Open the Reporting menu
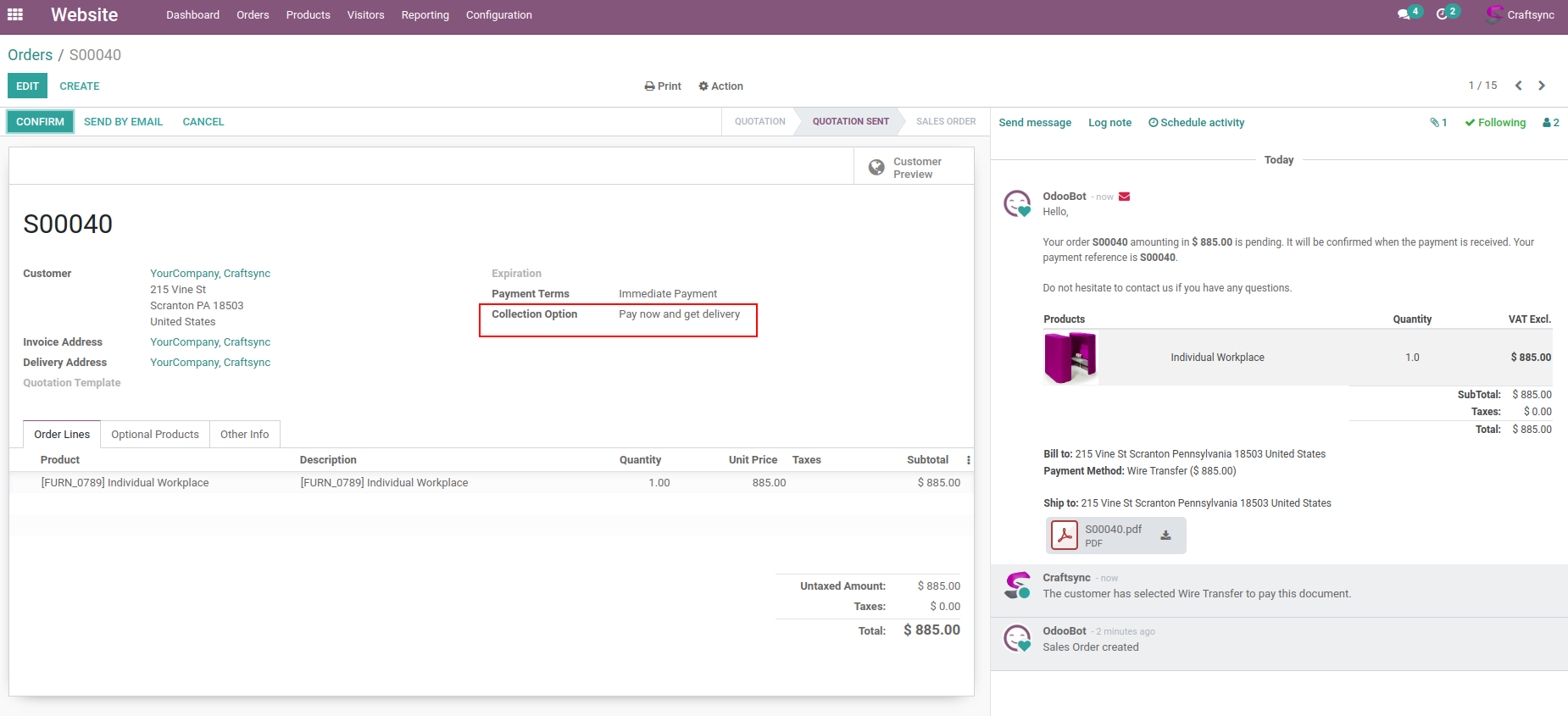 tap(425, 15)
